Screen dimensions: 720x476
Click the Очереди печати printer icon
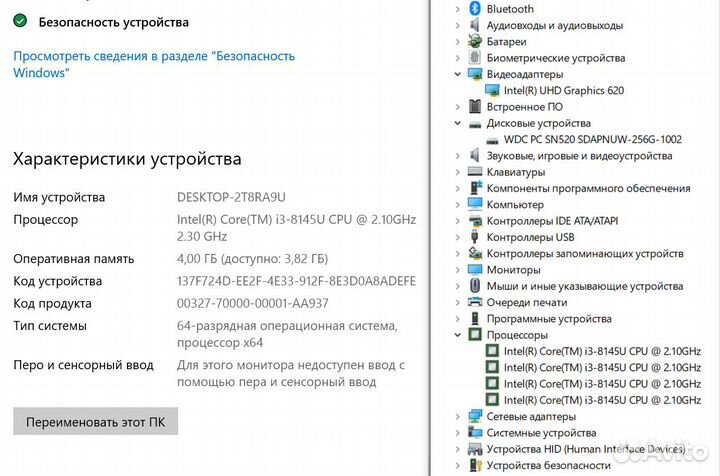pyautogui.click(x=475, y=302)
